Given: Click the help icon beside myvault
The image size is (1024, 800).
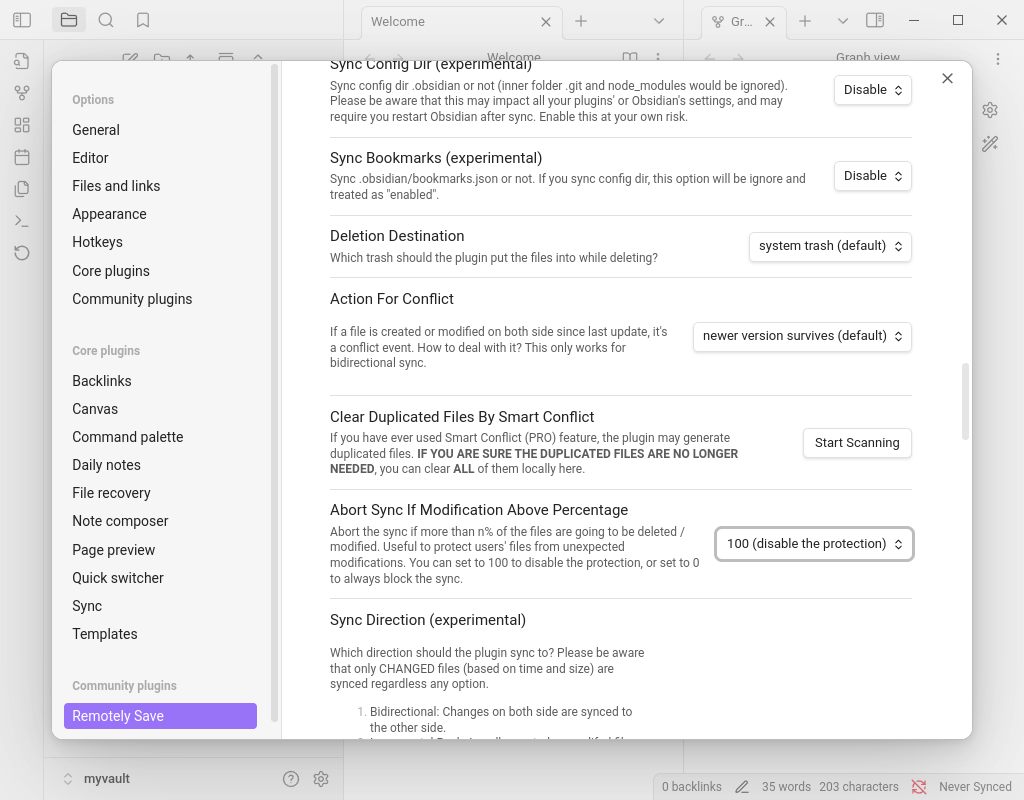Looking at the screenshot, I should (291, 779).
